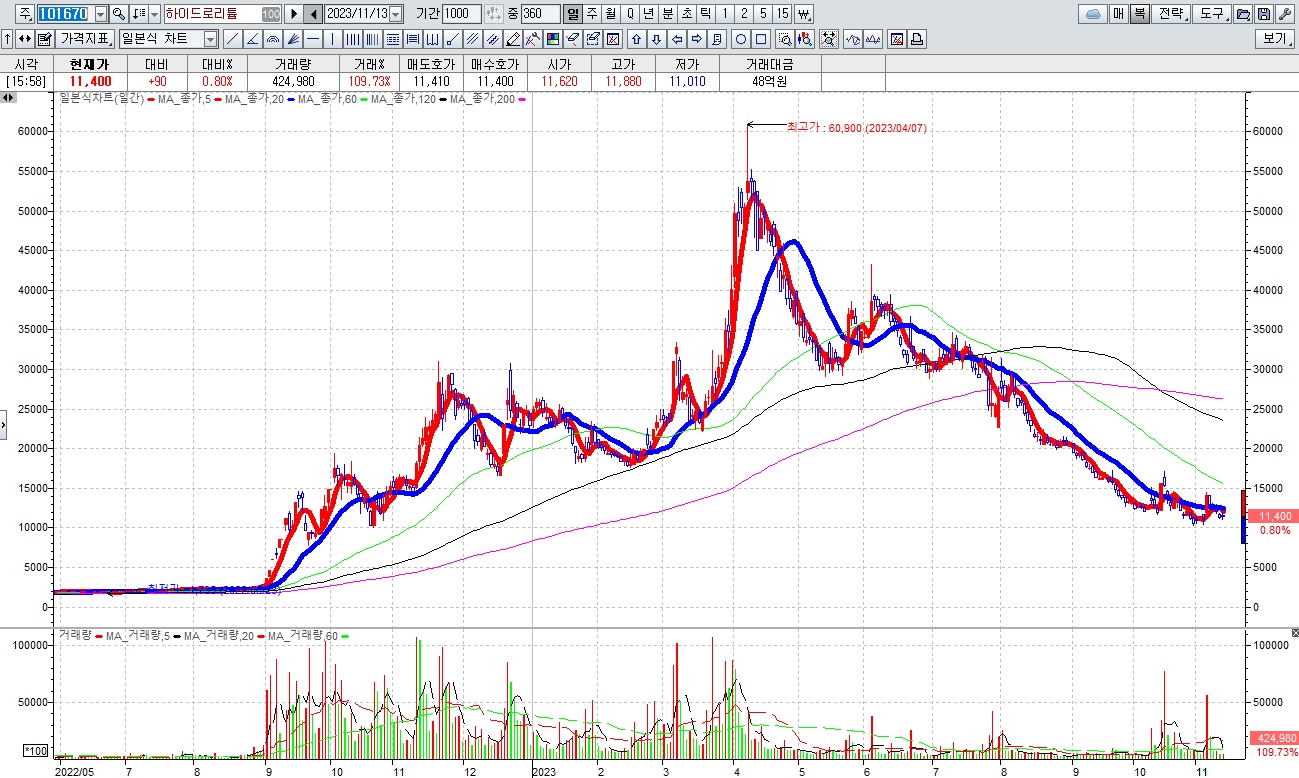Image resolution: width=1299 pixels, height=778 pixels.
Task: Click the cloud icon button
Action: [x=1093, y=14]
